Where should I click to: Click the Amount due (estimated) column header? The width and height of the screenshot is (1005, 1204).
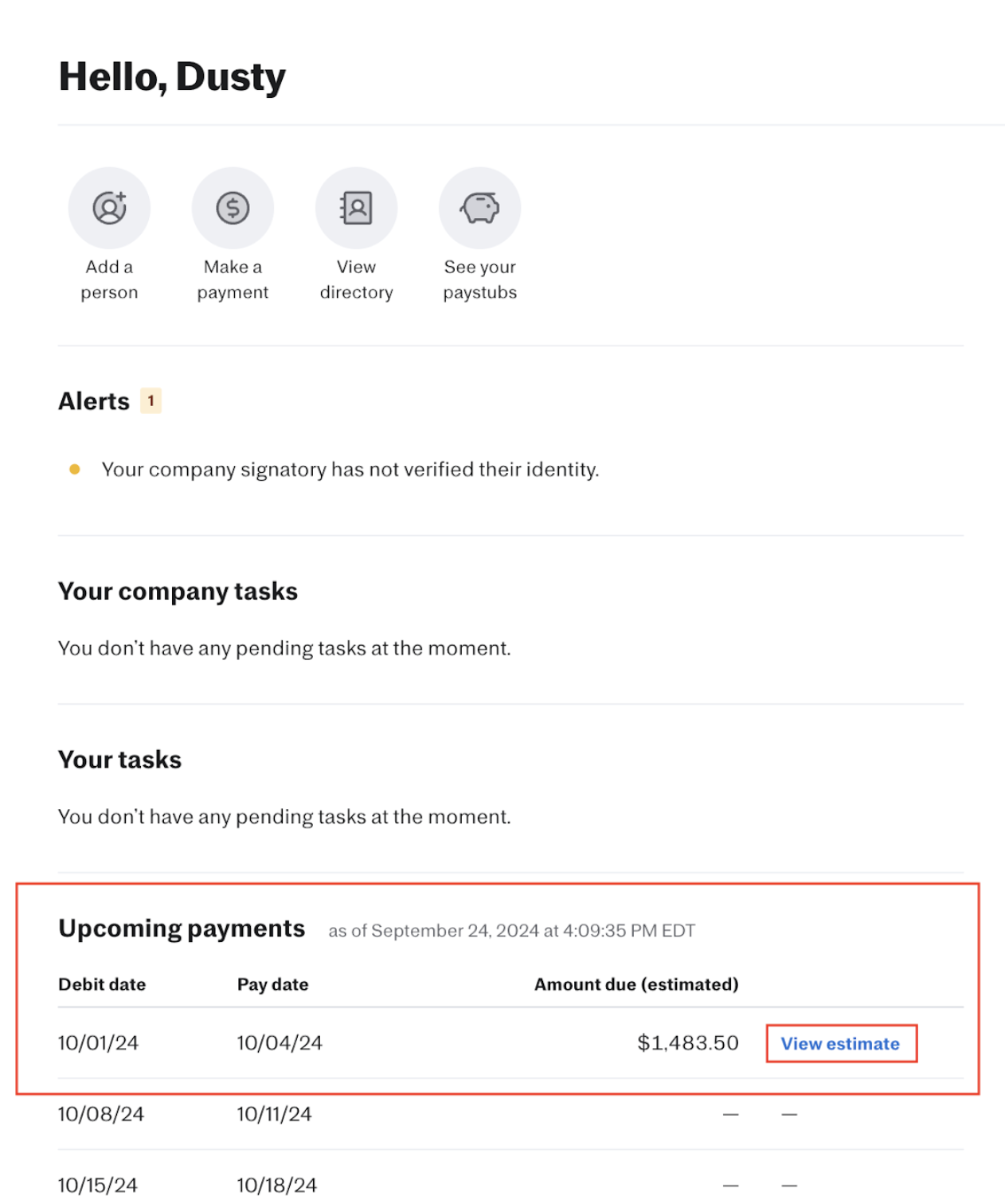(635, 984)
